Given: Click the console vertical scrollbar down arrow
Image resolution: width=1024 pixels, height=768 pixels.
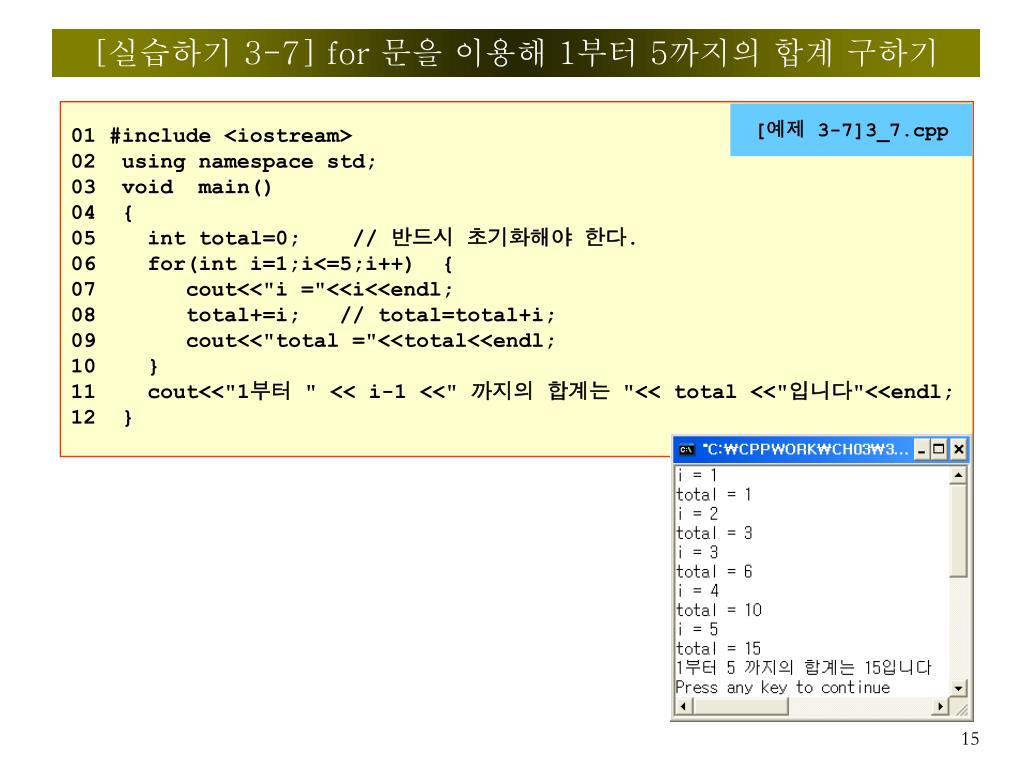Looking at the screenshot, I should (958, 688).
